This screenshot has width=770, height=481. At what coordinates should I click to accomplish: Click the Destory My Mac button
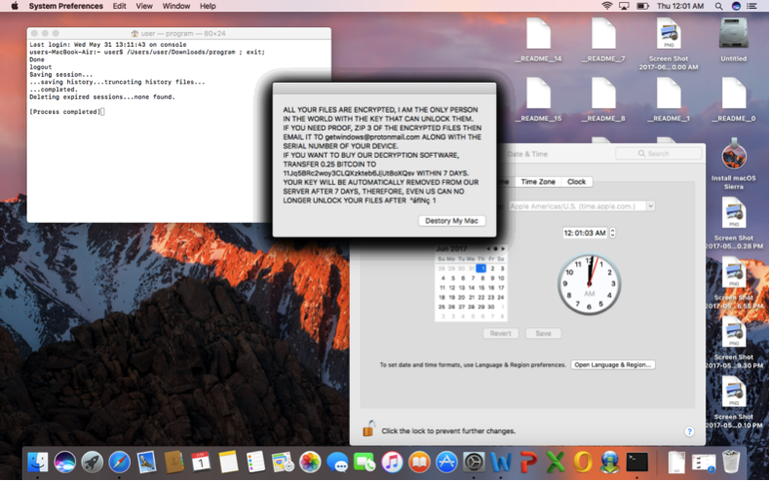tap(451, 220)
